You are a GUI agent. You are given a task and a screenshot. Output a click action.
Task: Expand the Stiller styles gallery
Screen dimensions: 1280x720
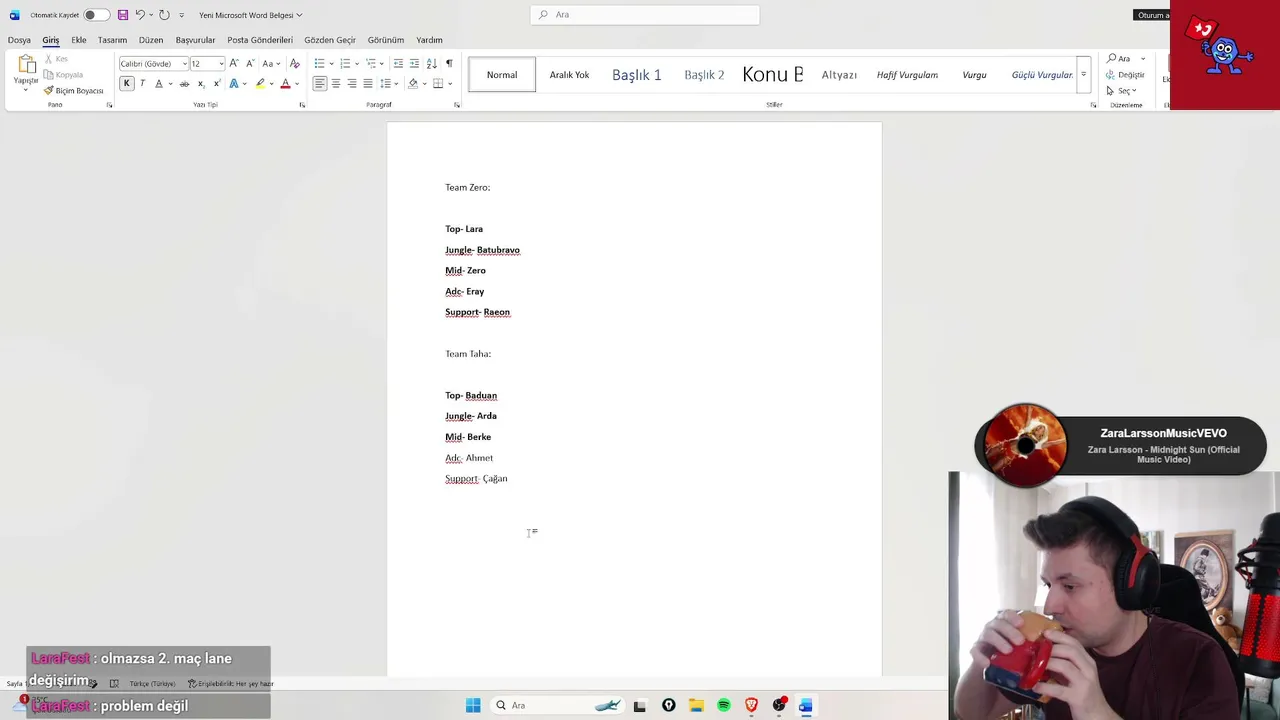coord(1083,75)
